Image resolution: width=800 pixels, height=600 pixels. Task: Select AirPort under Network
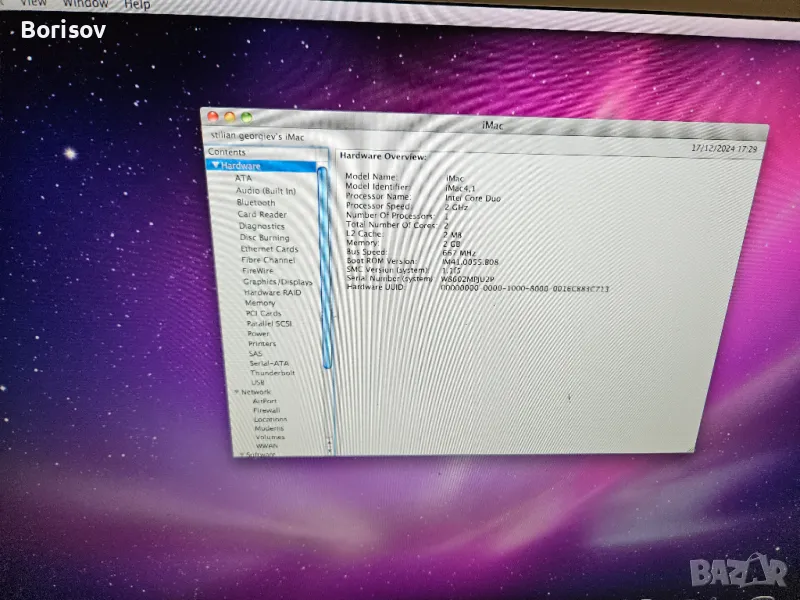[x=265, y=401]
